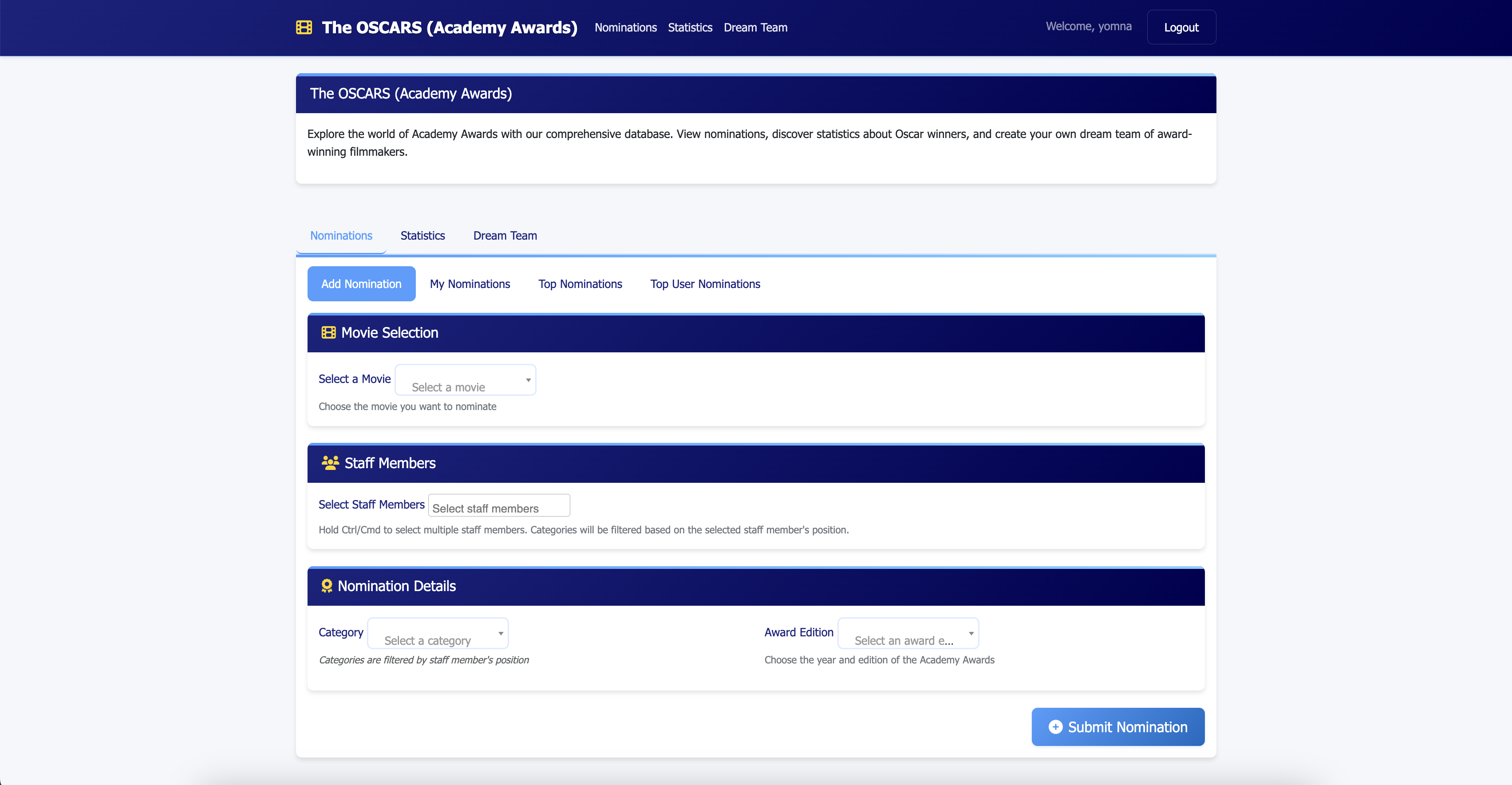Switch to the Statistics tab
The width and height of the screenshot is (1512, 785).
(422, 236)
